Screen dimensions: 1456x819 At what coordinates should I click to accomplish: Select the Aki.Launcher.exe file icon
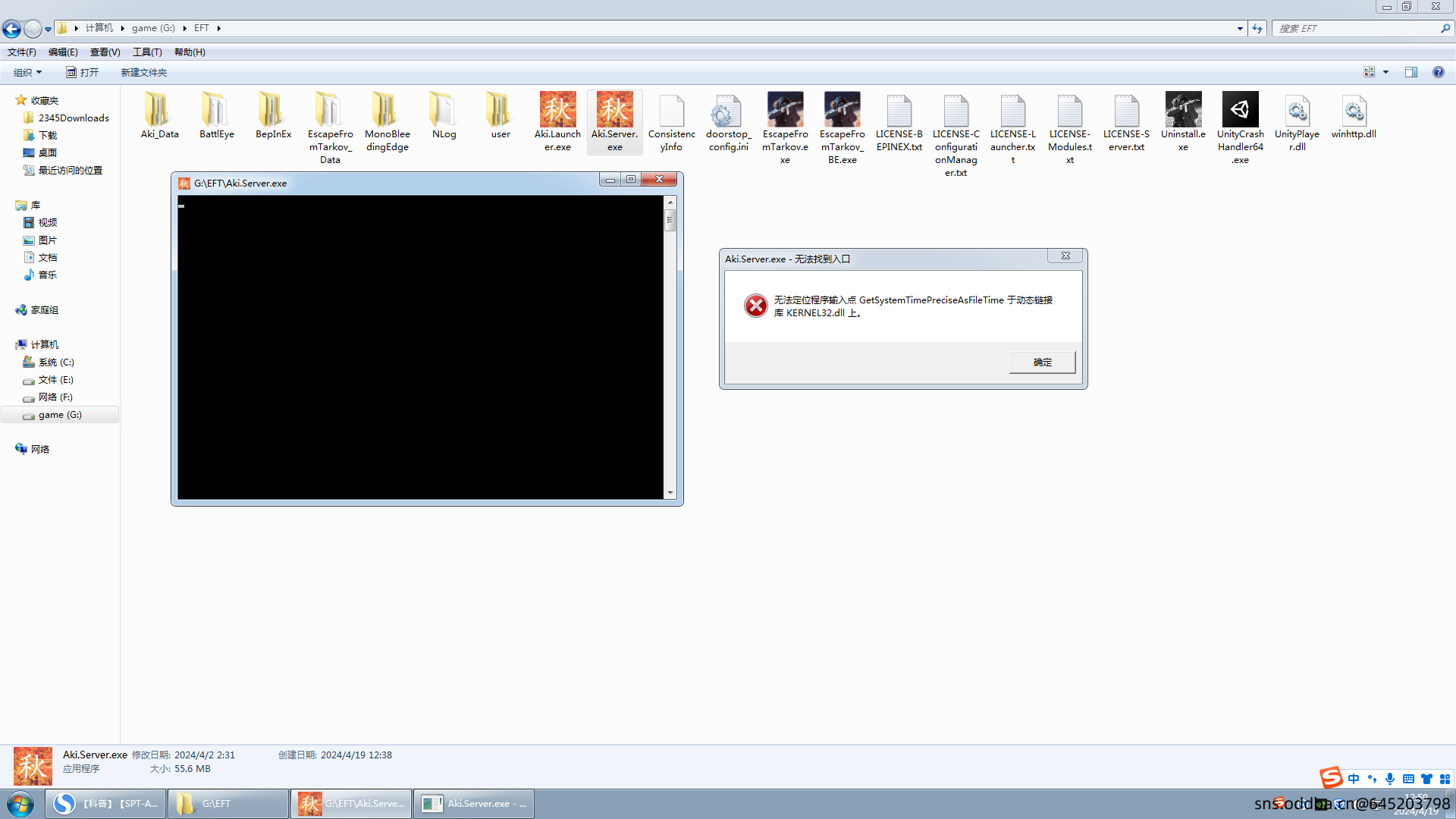click(x=557, y=111)
